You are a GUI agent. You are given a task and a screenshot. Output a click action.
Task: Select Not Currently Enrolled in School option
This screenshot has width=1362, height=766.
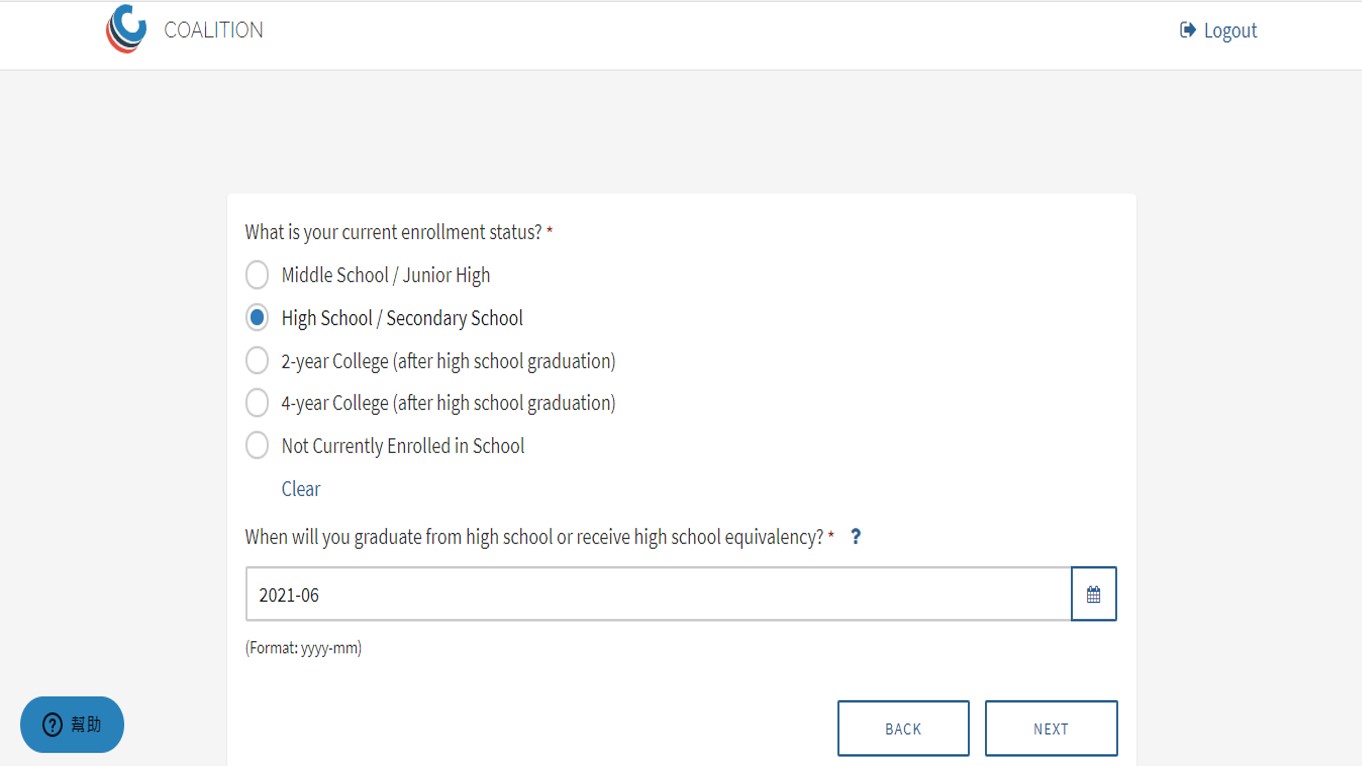coord(257,446)
